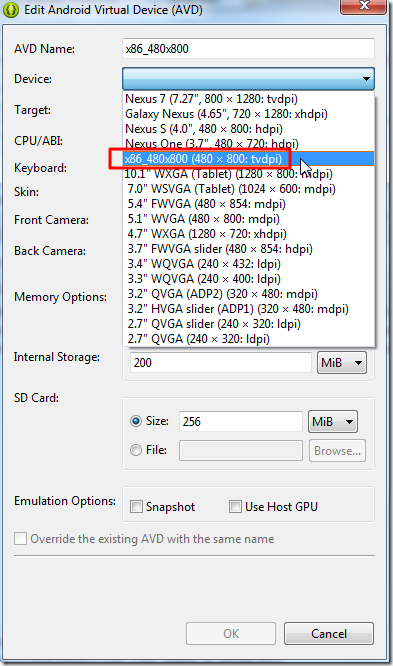Click the Cancel button
393x666 pixels.
click(x=329, y=634)
